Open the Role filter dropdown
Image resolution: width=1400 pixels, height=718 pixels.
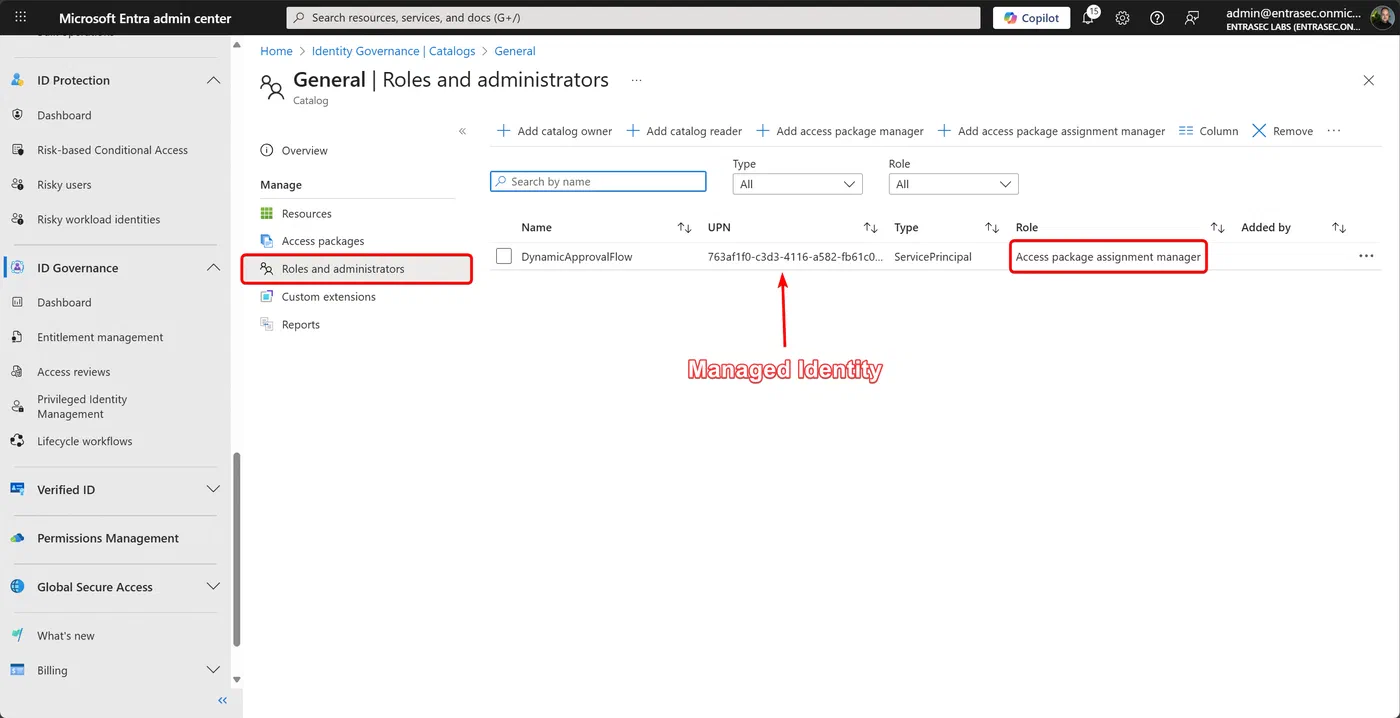click(953, 184)
